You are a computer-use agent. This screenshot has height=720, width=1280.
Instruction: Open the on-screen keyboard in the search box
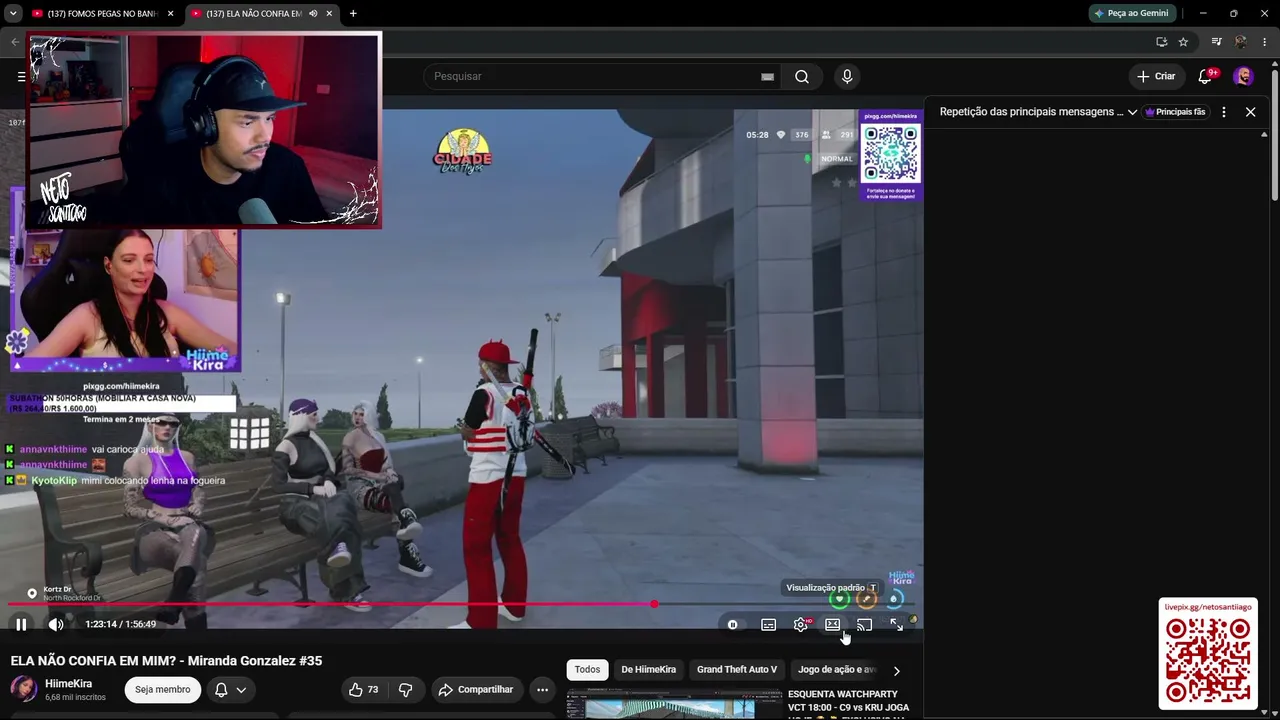(767, 76)
